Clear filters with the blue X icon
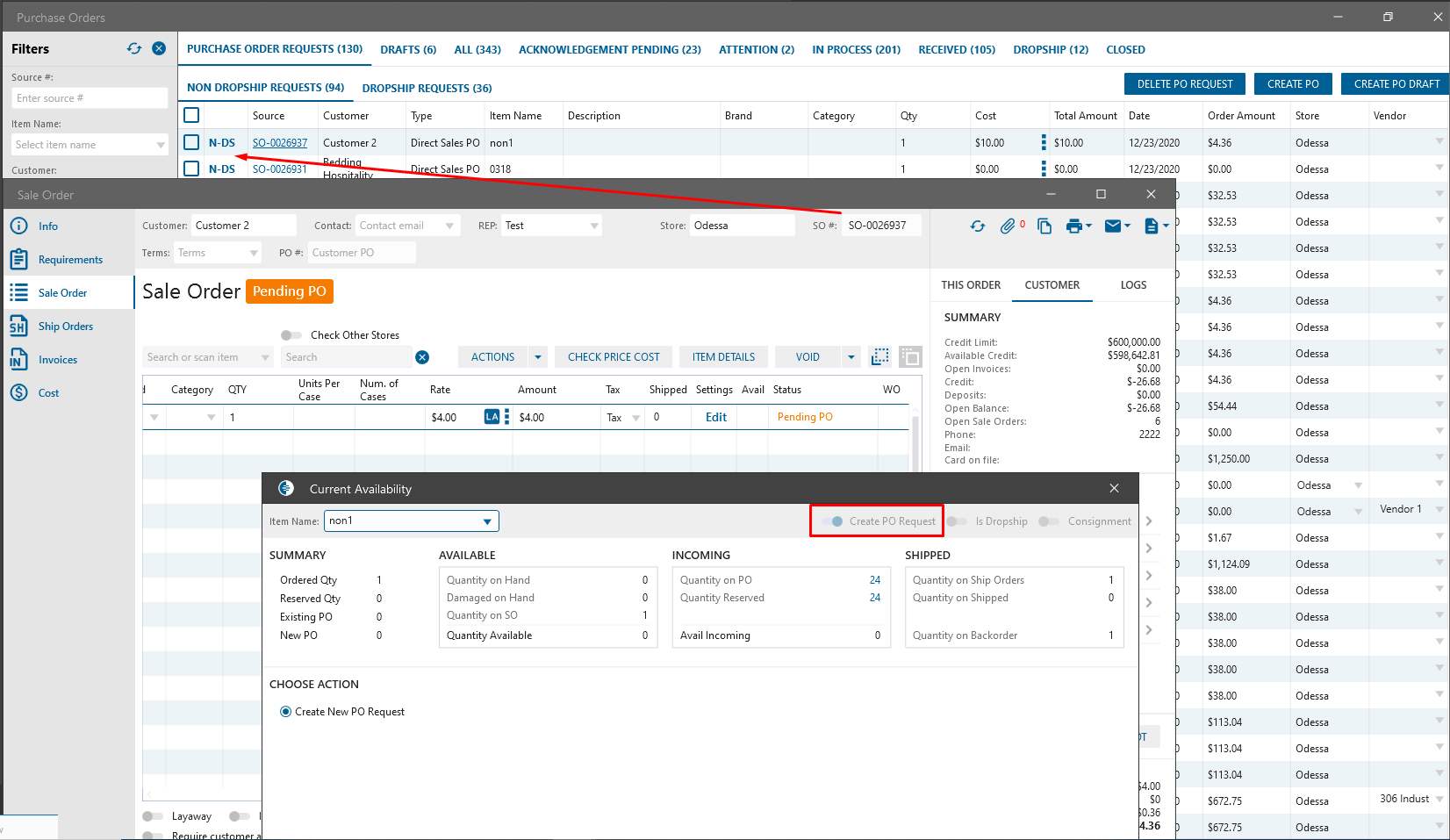Viewport: 1450px width, 840px height. [x=159, y=48]
